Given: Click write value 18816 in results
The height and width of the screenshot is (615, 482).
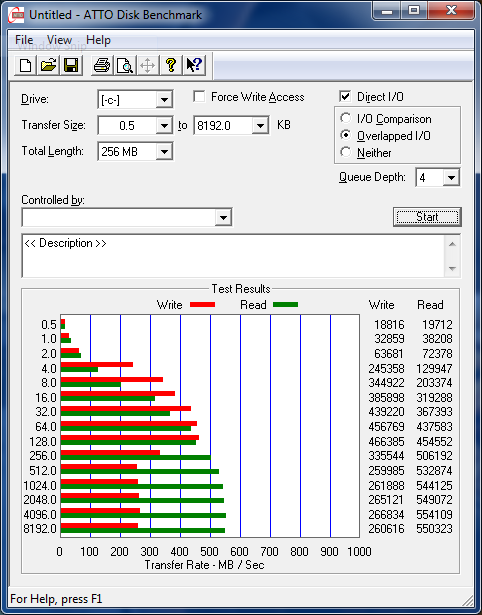Looking at the screenshot, I should 389,325.
